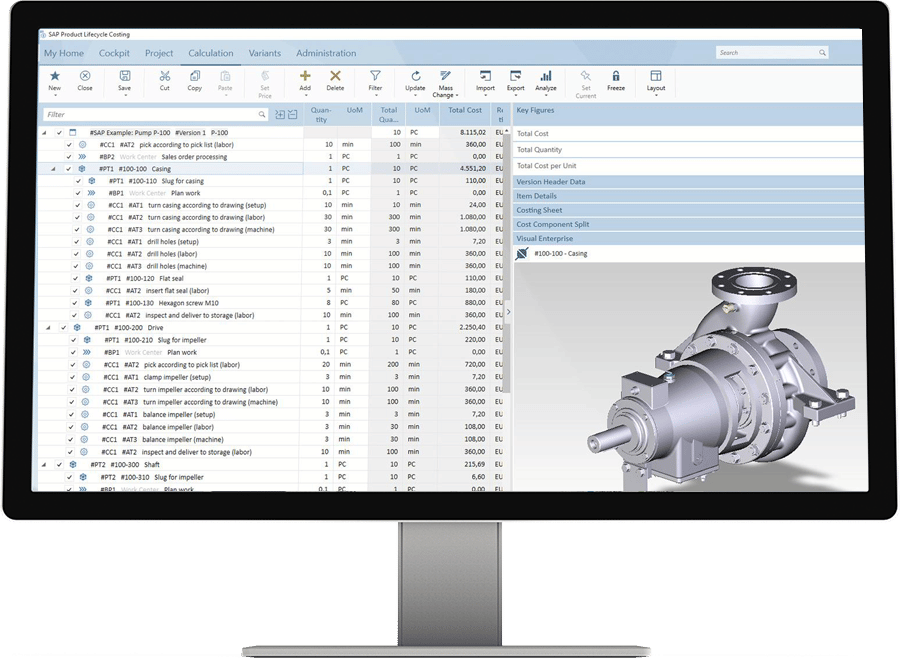Toggle checkbox for clamp impeller (setup) row
Viewport: 900px width, 658px height.
click(72, 377)
